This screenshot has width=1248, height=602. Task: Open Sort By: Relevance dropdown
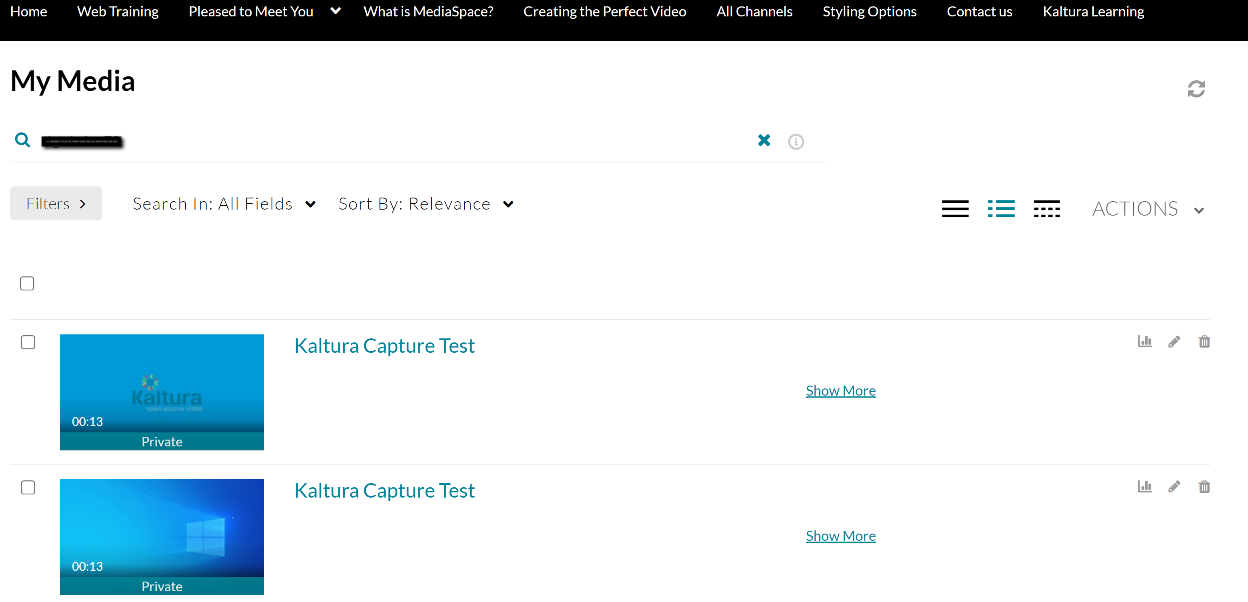[x=426, y=204]
